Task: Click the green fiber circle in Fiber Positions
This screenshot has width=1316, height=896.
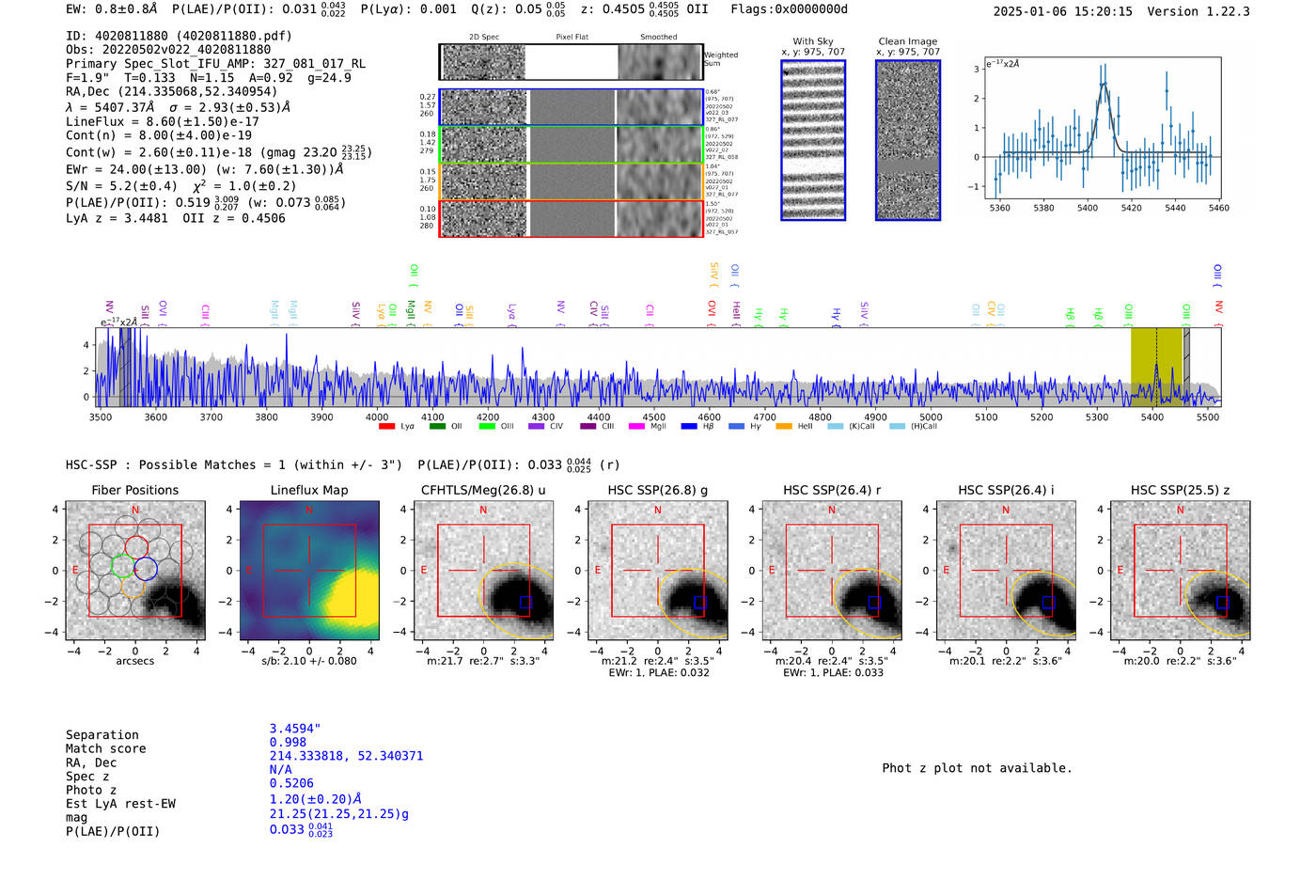Action: pyautogui.click(x=123, y=566)
